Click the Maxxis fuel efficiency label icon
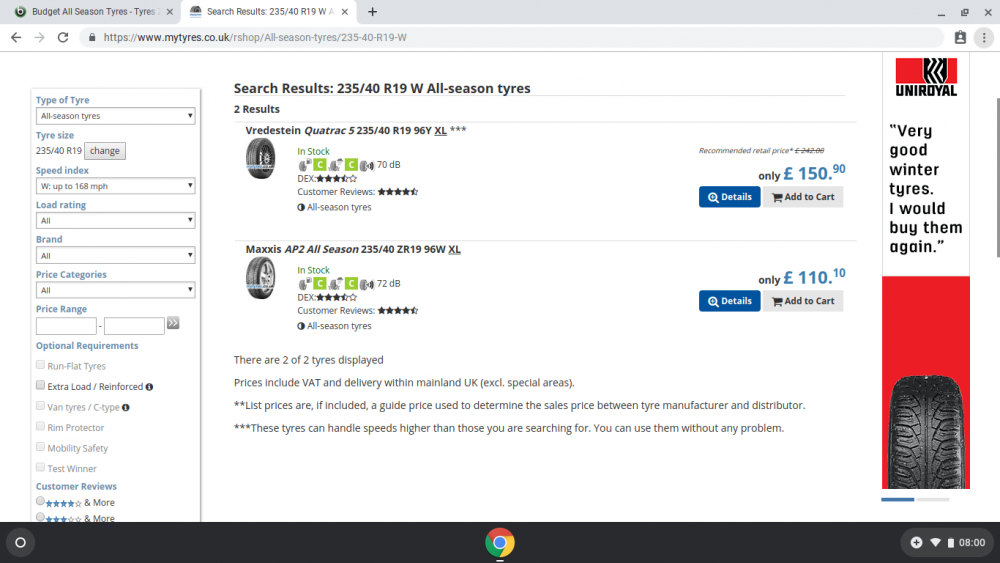The image size is (1000, 563). [312, 283]
